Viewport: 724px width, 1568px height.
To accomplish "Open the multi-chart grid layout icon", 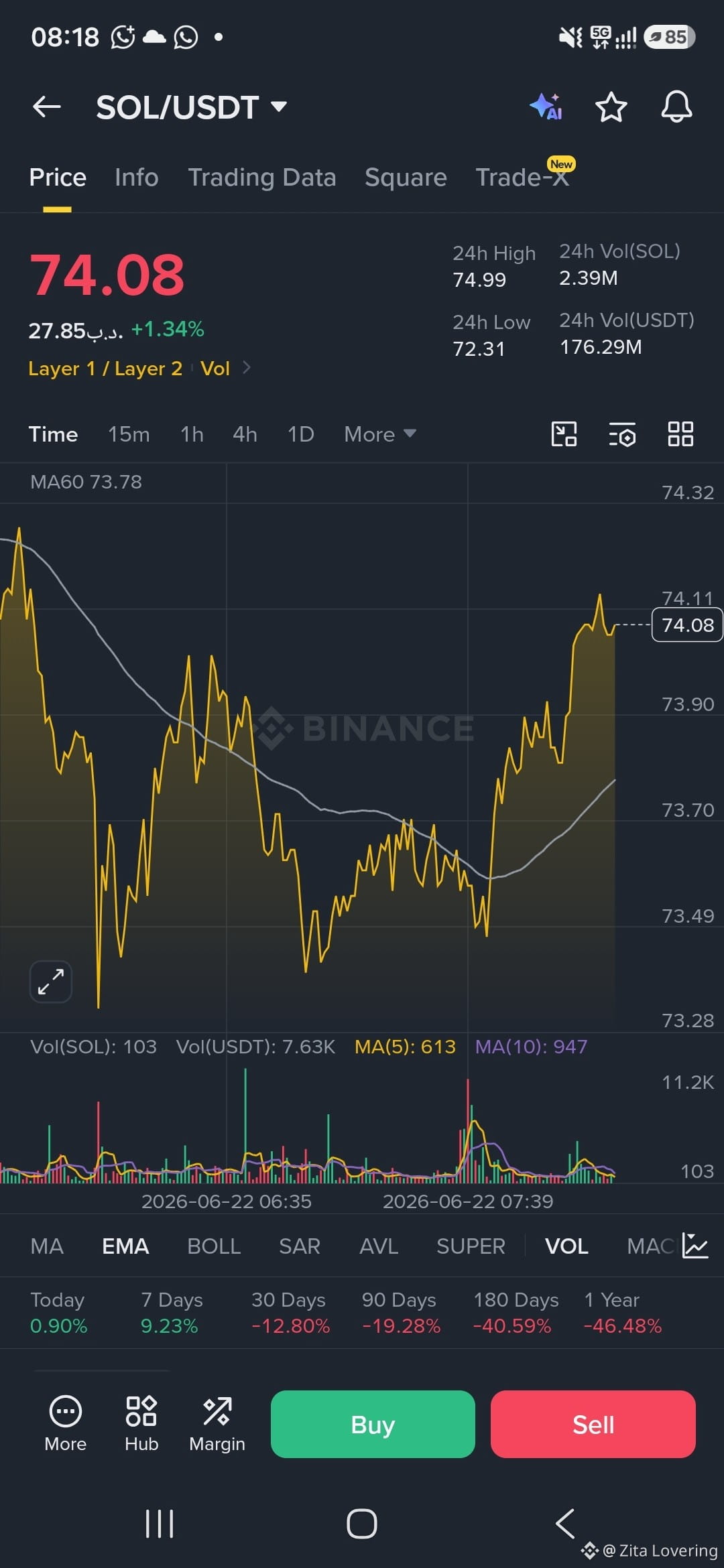I will click(x=680, y=434).
